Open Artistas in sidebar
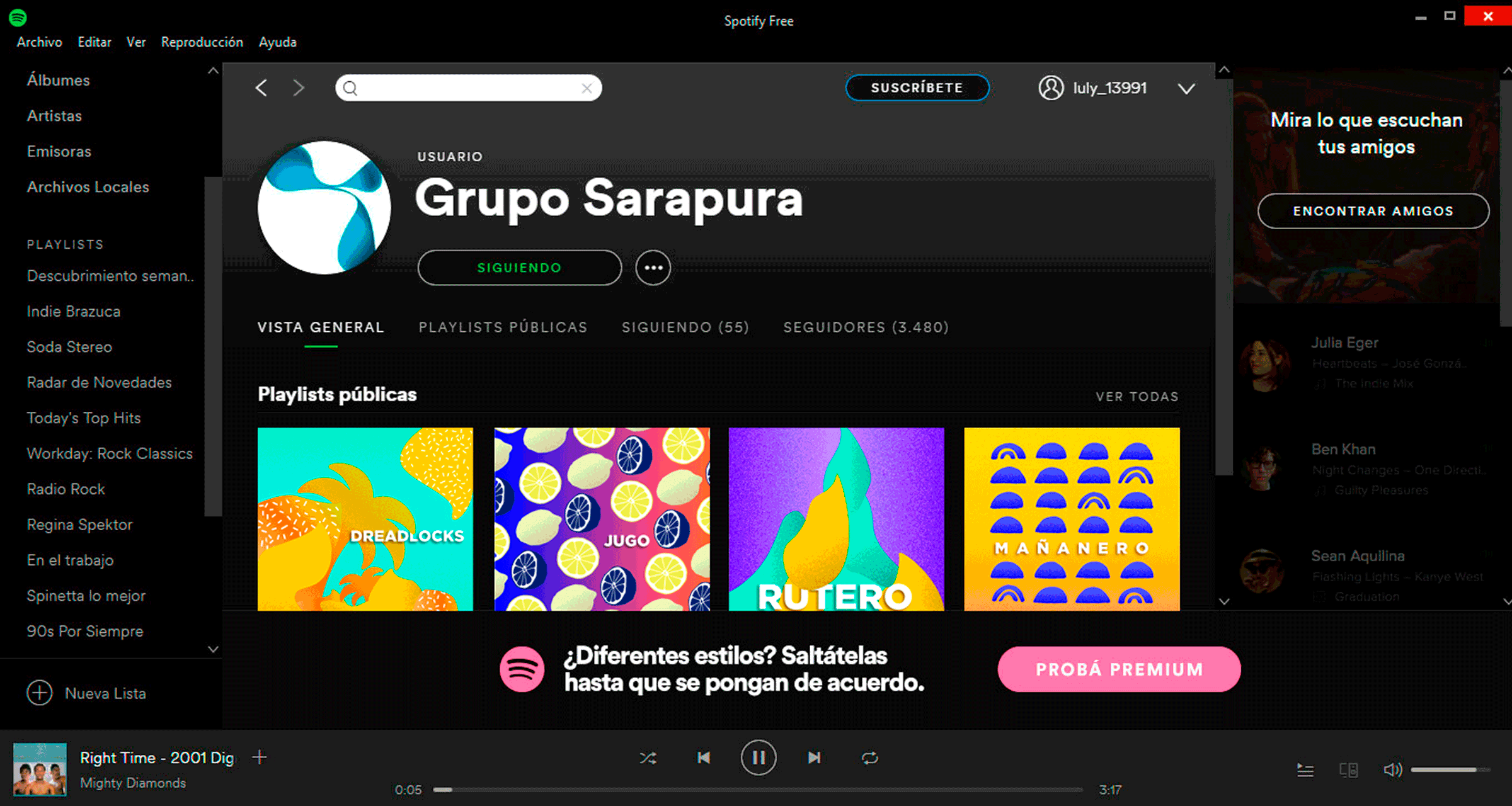The height and width of the screenshot is (806, 1512). point(54,116)
